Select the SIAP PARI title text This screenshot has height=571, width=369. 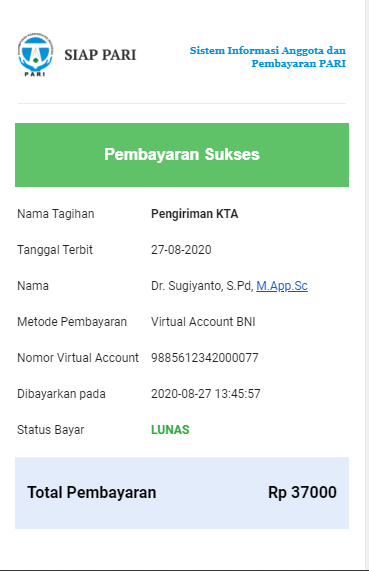tap(100, 55)
